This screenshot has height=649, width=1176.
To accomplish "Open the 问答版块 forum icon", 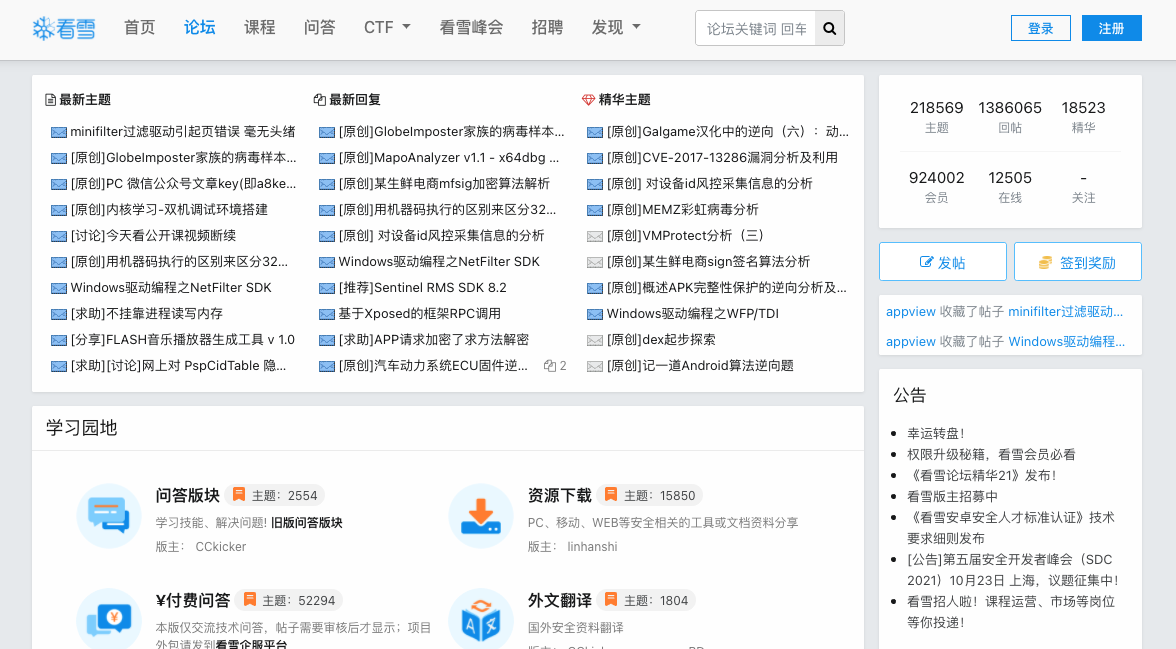I will pyautogui.click(x=108, y=515).
